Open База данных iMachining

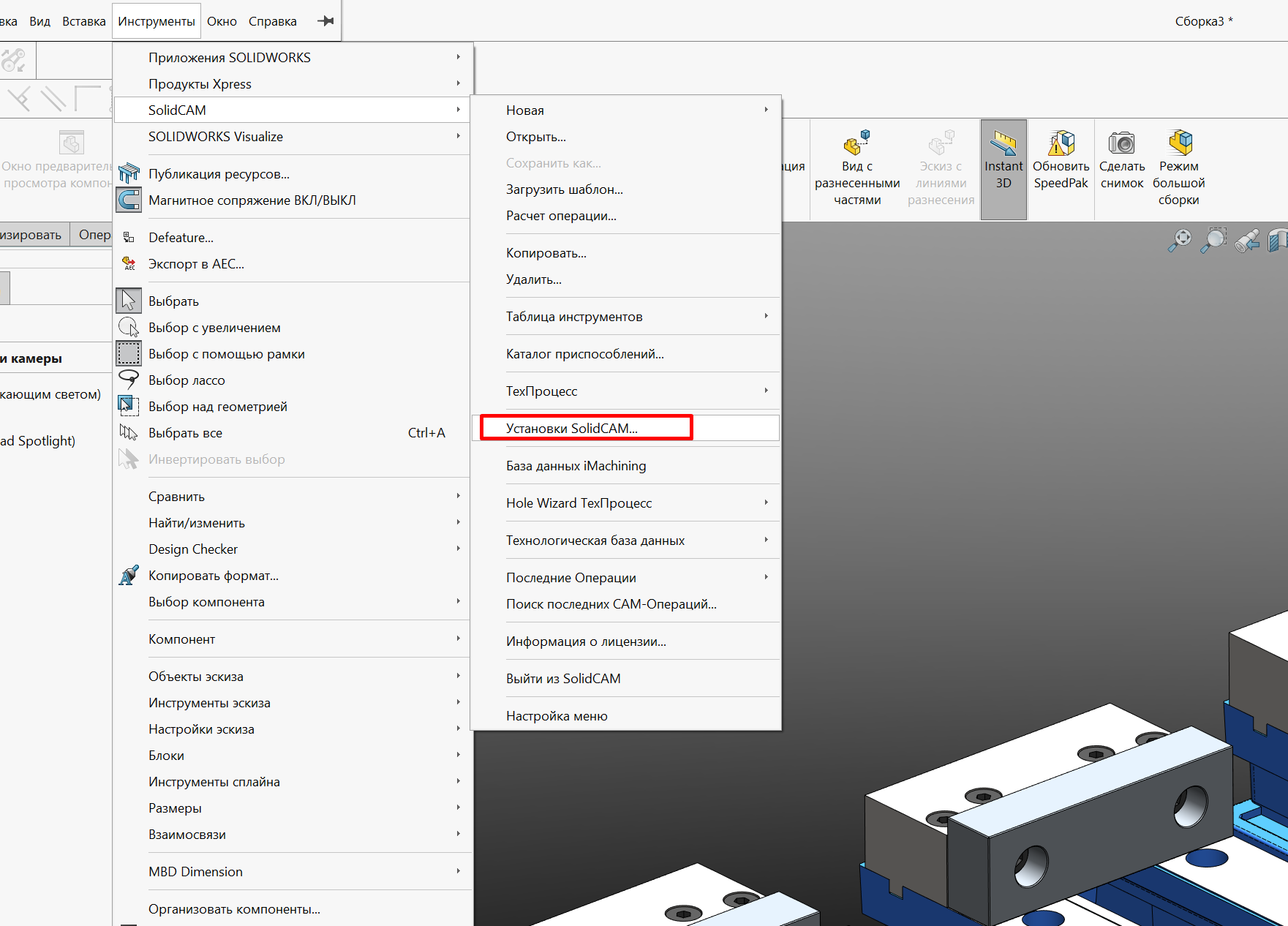pos(626,466)
